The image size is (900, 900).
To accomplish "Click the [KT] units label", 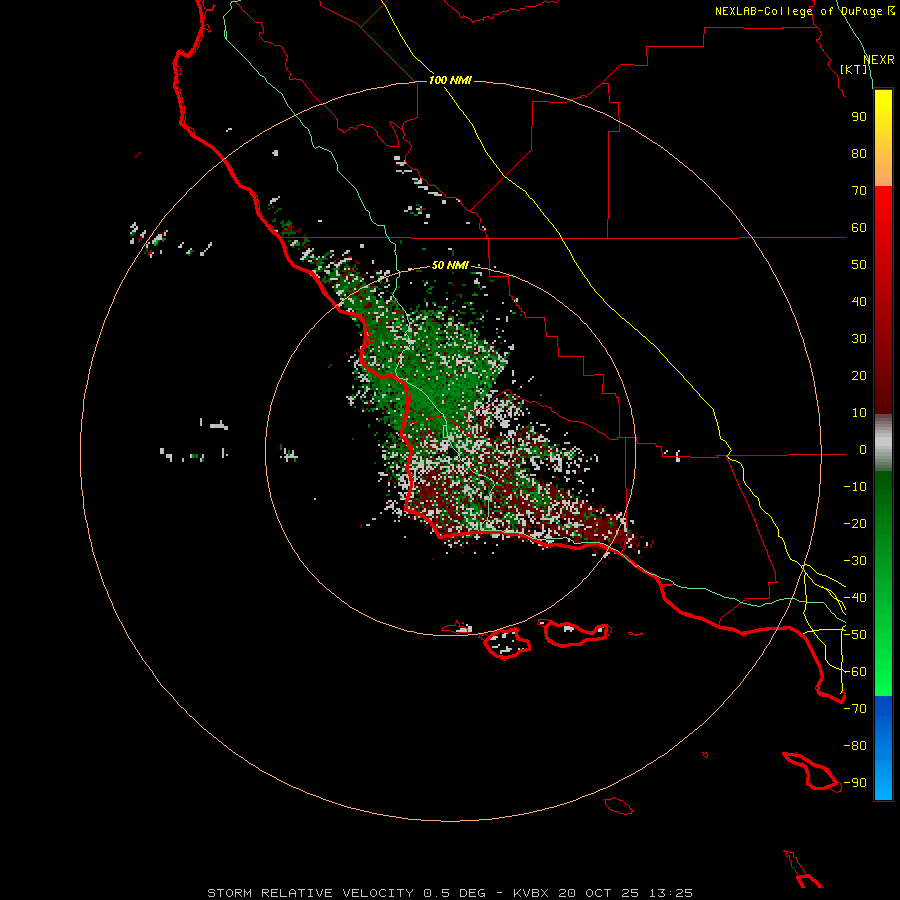I will point(854,69).
